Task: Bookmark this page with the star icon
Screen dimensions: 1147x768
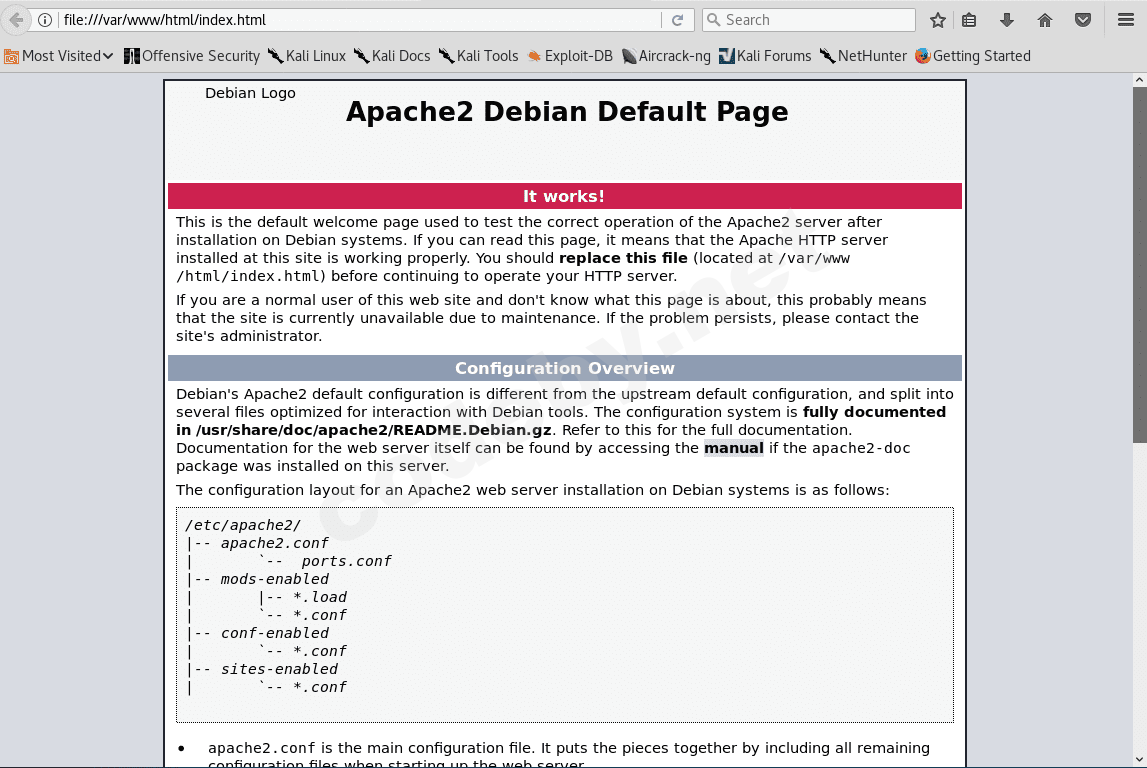Action: click(x=938, y=20)
